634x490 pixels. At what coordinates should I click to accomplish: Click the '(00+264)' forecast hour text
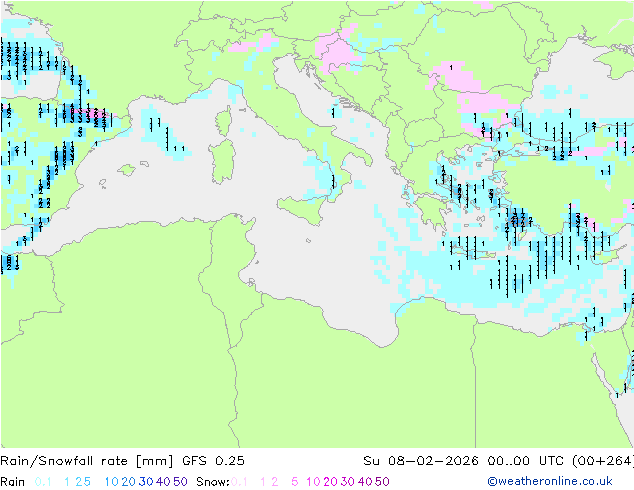pos(603,461)
